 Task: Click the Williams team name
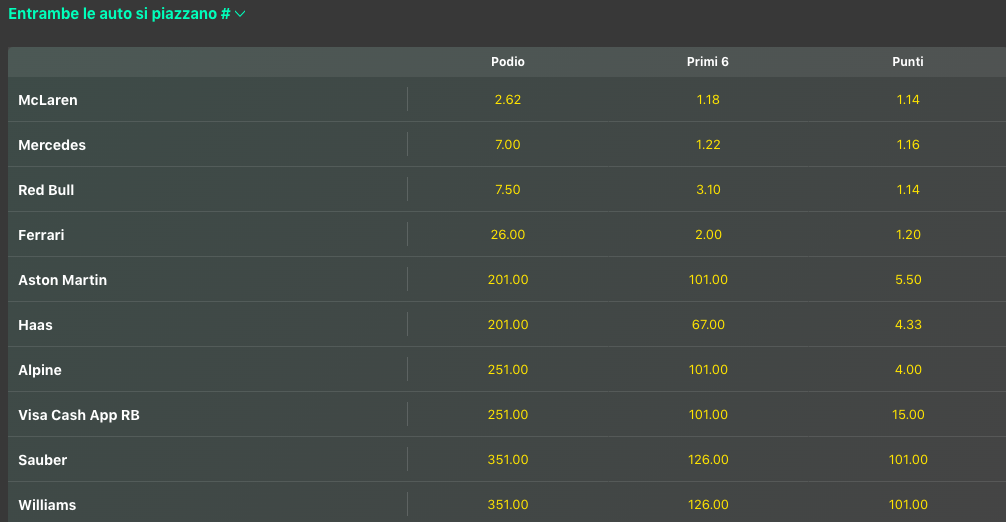point(47,505)
